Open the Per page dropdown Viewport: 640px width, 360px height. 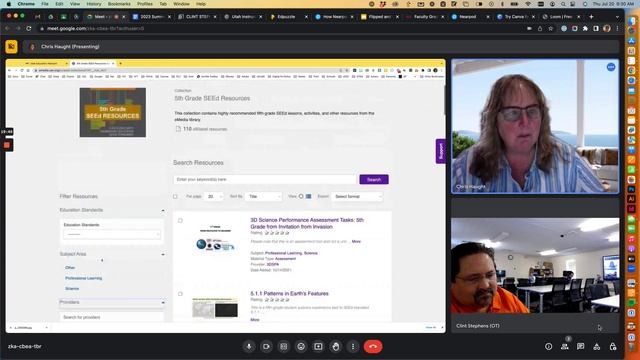click(214, 196)
